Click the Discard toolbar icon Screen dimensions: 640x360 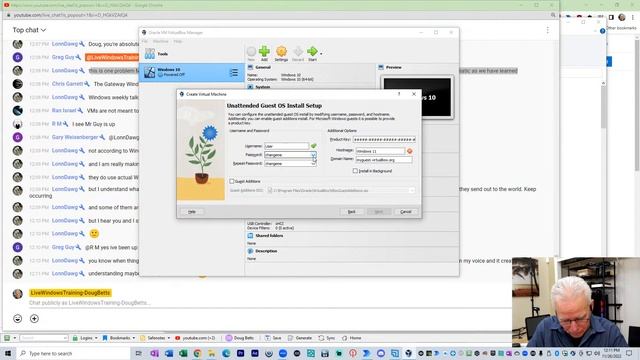[298, 51]
